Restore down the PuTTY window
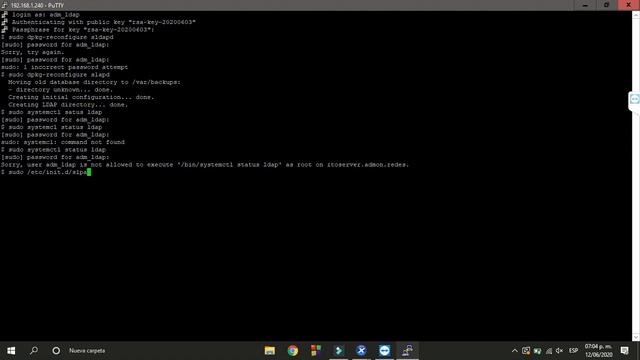640x360 pixels. (x=607, y=5)
